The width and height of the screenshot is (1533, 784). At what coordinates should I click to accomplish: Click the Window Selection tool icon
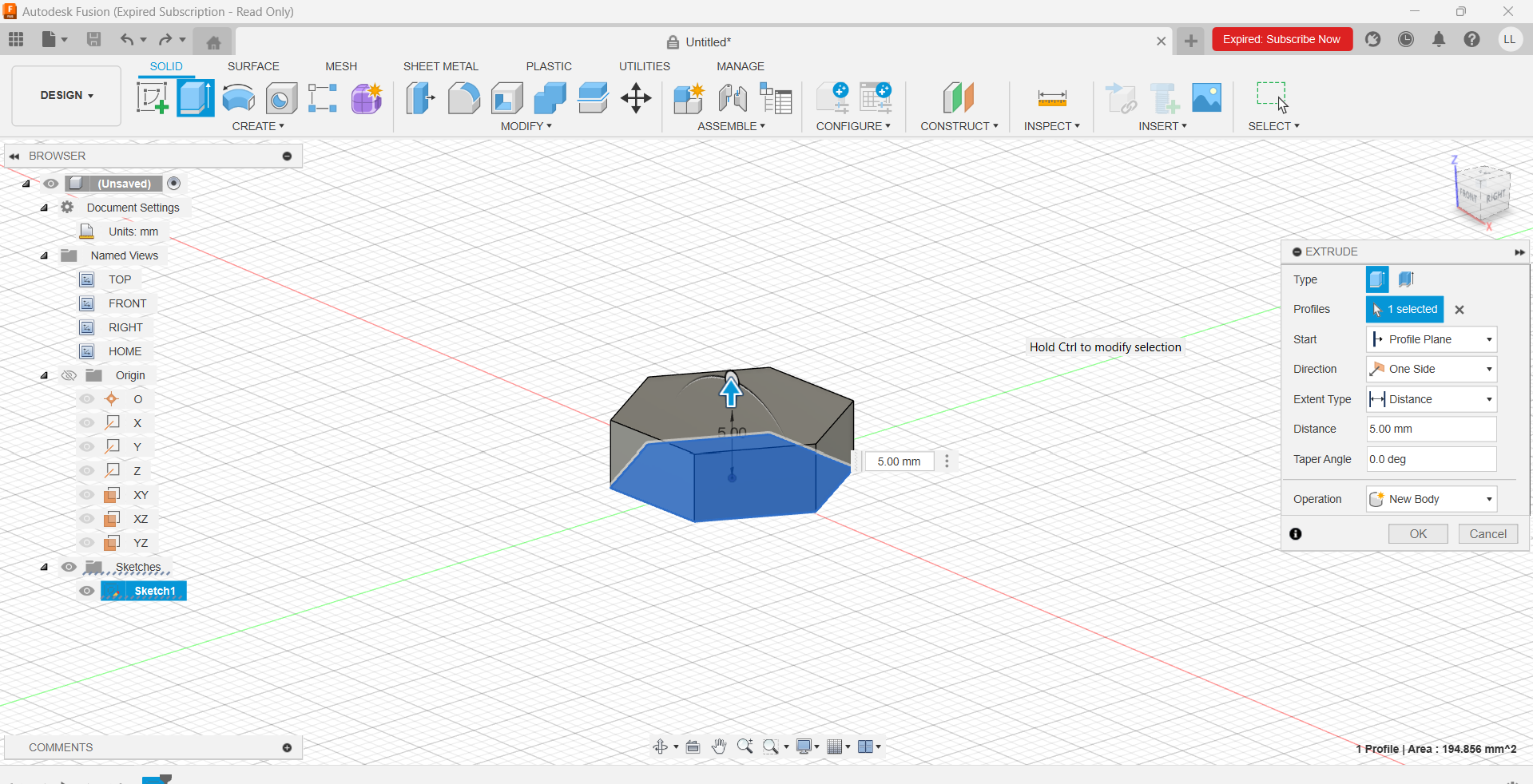pos(1273,98)
